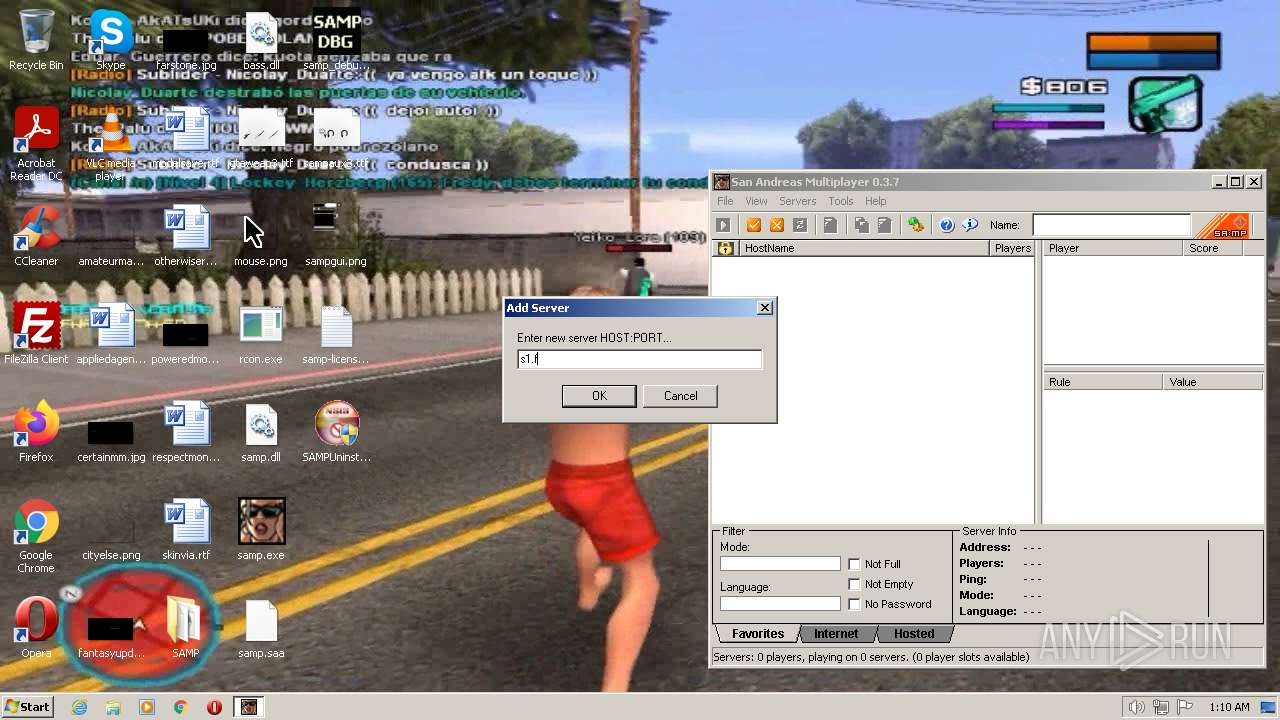Open the Help menu
The image size is (1280, 720).
click(876, 201)
